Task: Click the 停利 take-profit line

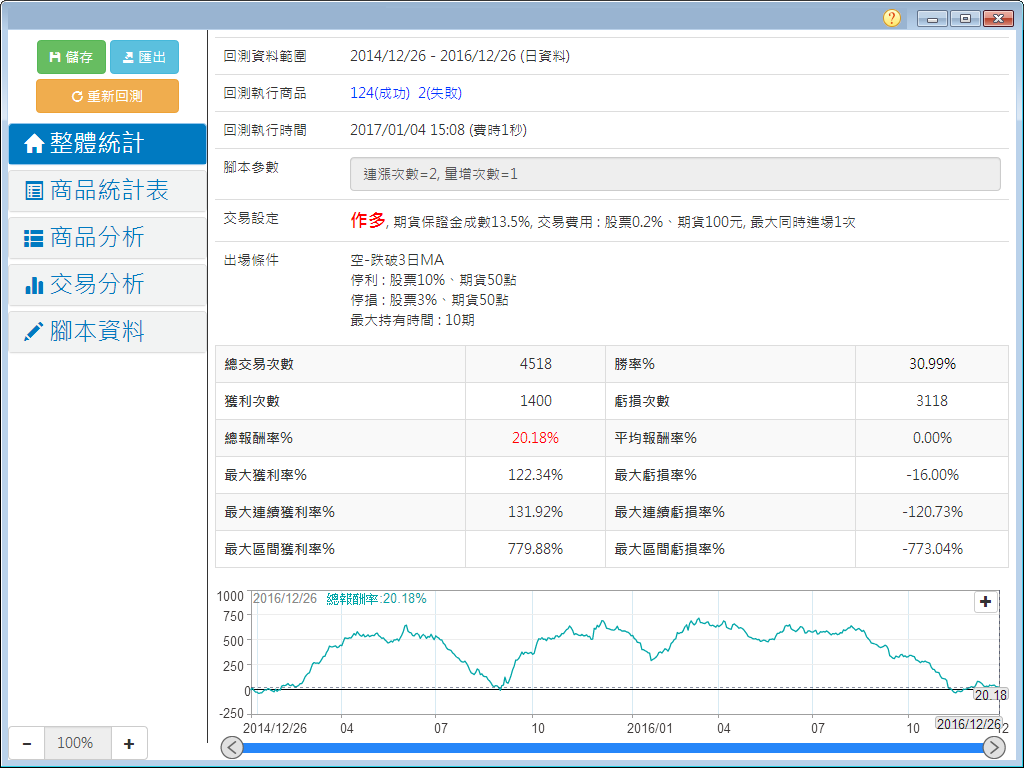Action: point(433,280)
